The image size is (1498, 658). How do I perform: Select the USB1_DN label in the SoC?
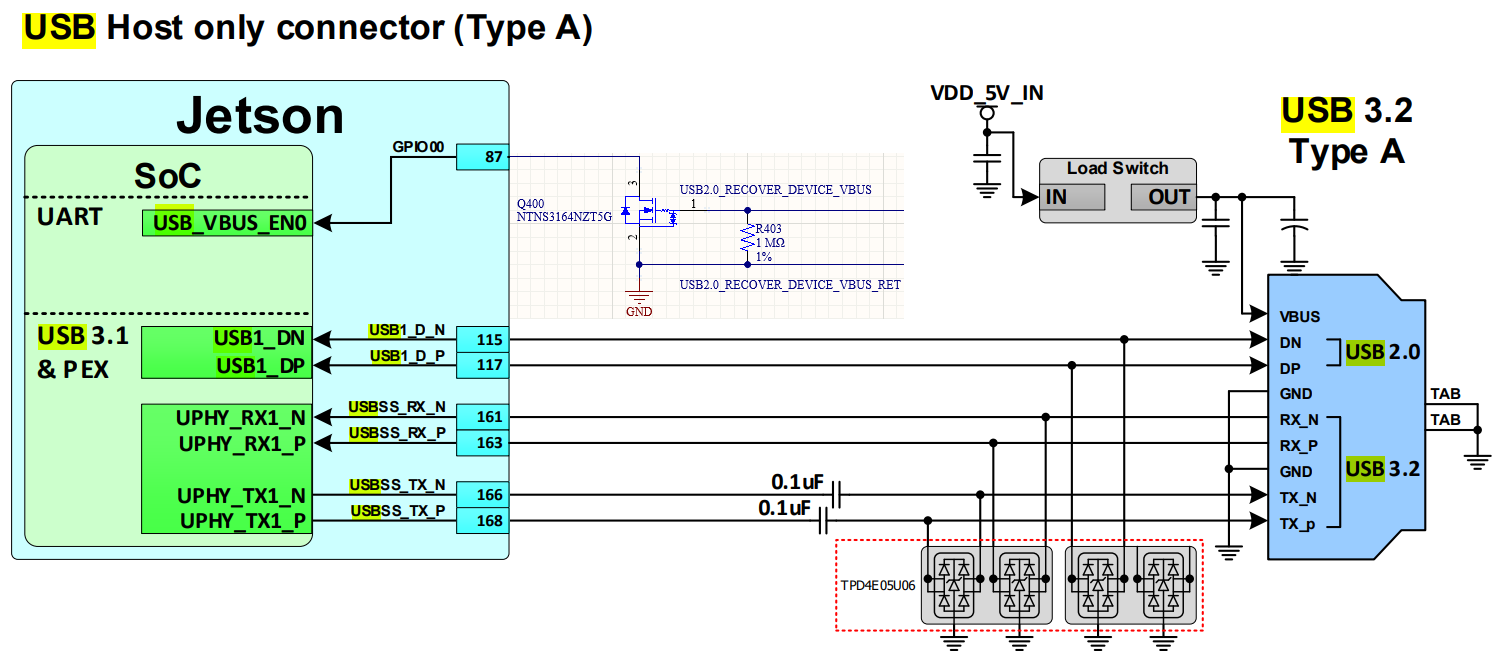coord(259,338)
